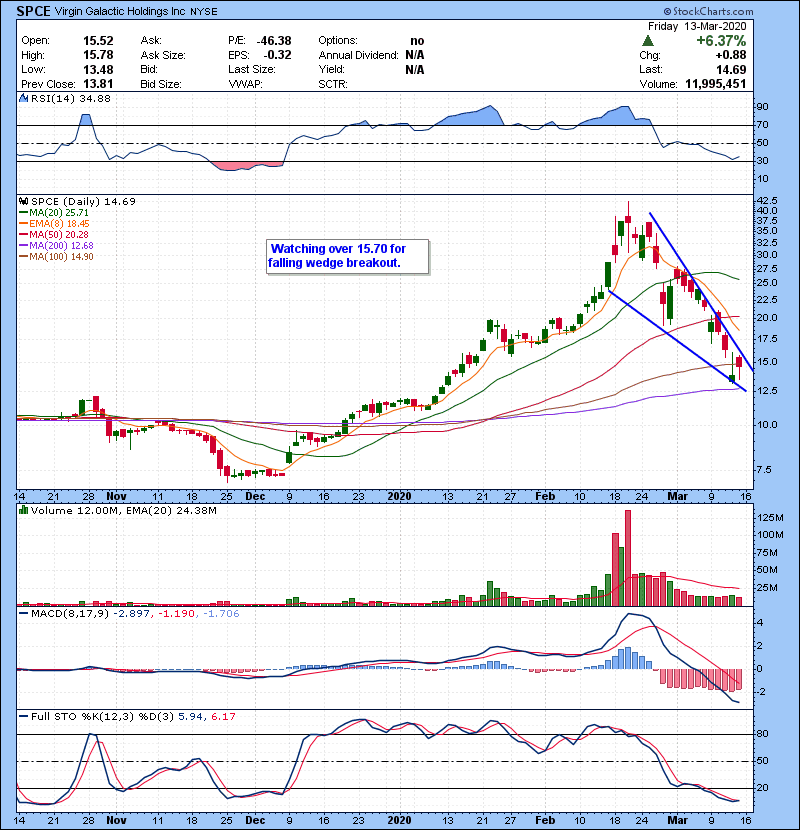The image size is (800, 830).
Task: Click the MACD(8,17,9) indicator name
Action: [x=70, y=614]
